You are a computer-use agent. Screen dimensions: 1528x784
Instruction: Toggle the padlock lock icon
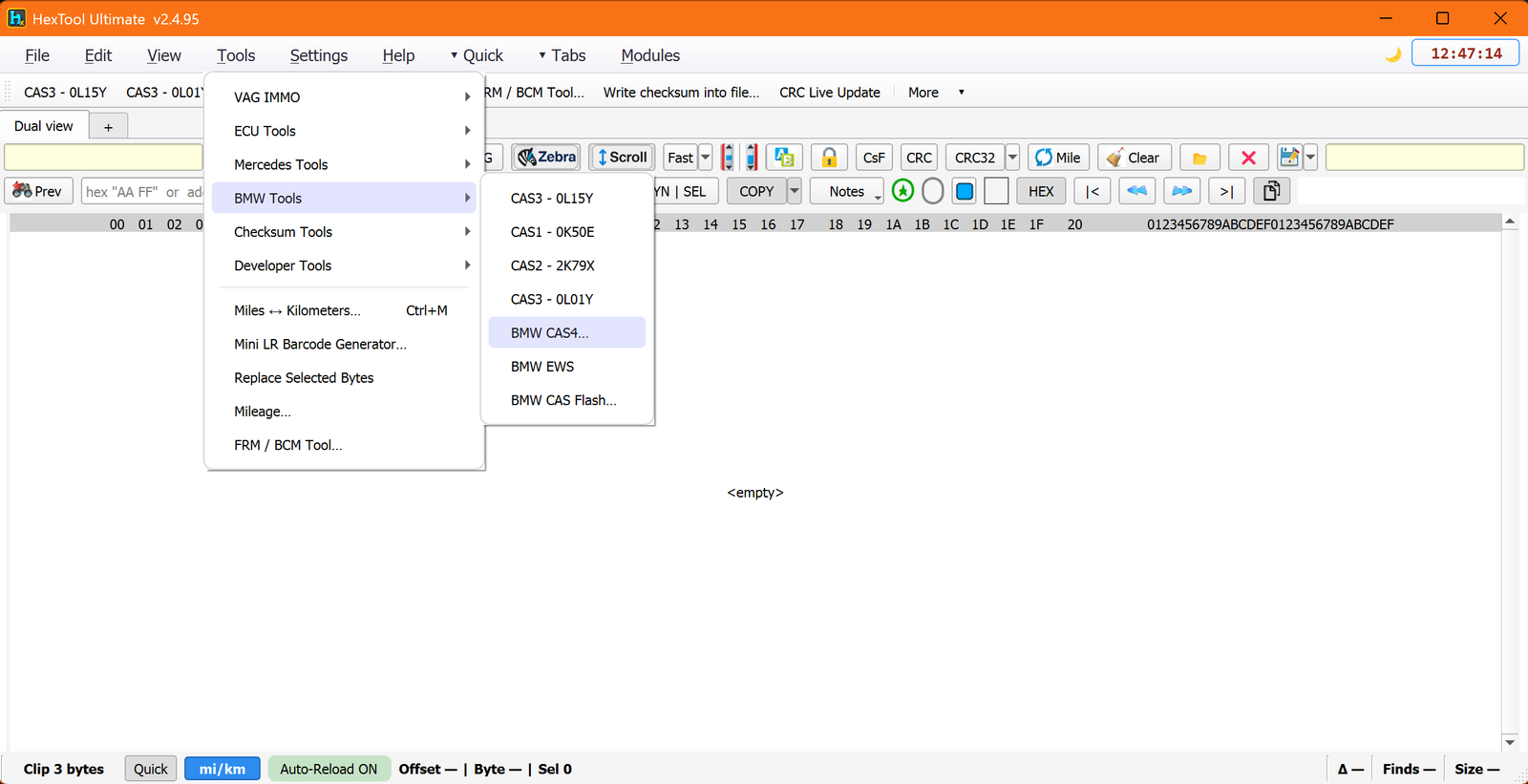[x=829, y=158]
